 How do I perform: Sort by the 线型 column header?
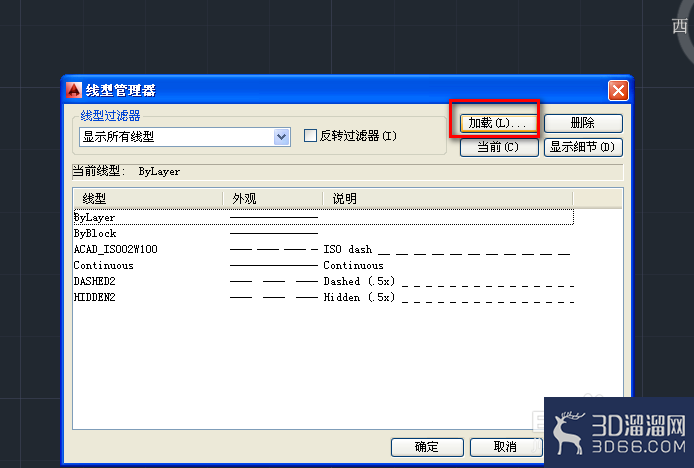click(x=148, y=198)
